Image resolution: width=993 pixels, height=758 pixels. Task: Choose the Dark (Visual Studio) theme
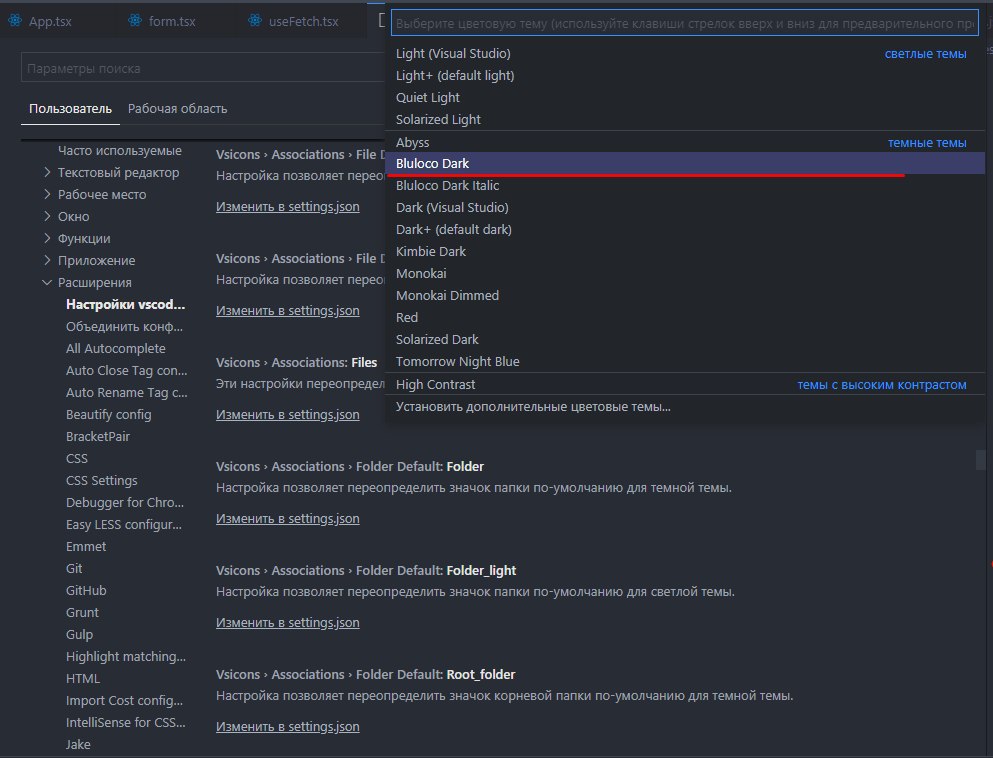pyautogui.click(x=685, y=207)
